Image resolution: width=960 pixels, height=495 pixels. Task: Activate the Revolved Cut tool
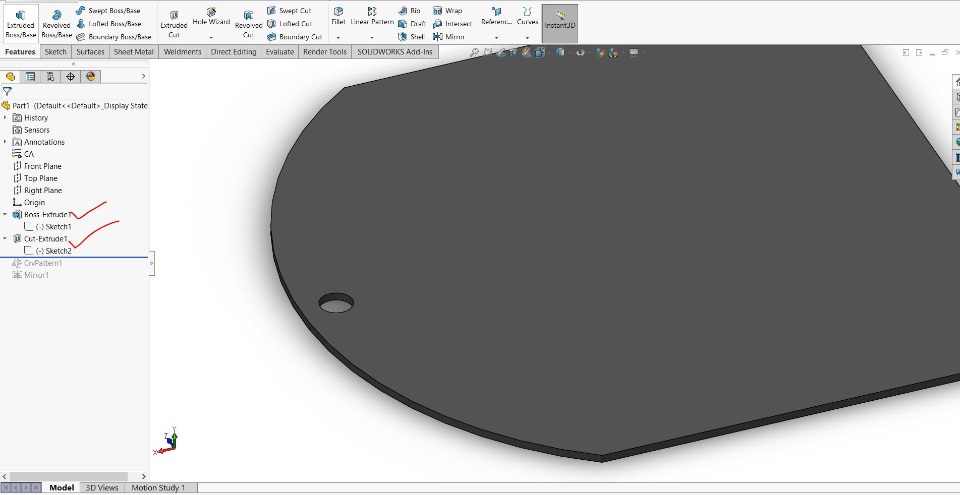(248, 24)
